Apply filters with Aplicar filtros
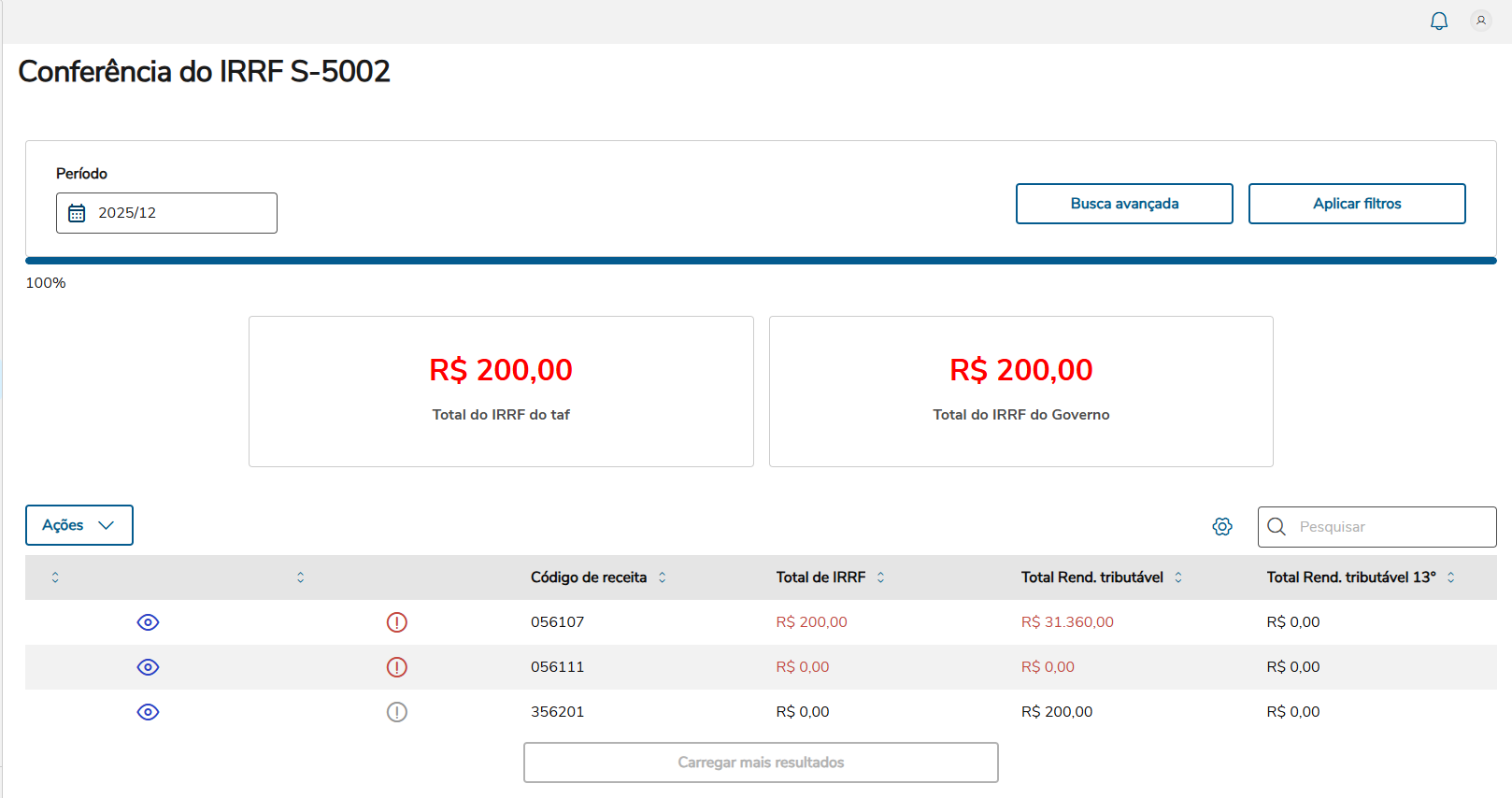Image resolution: width=1512 pixels, height=798 pixels. pyautogui.click(x=1357, y=204)
